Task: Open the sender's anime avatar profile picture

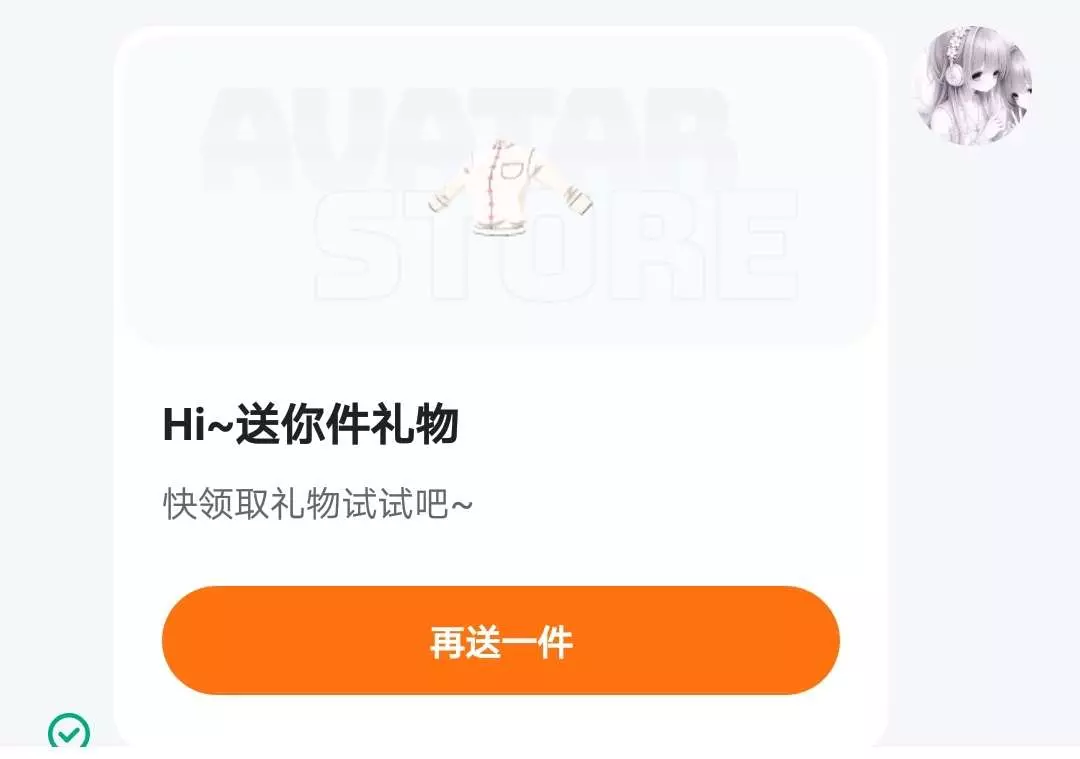Action: pos(973,86)
